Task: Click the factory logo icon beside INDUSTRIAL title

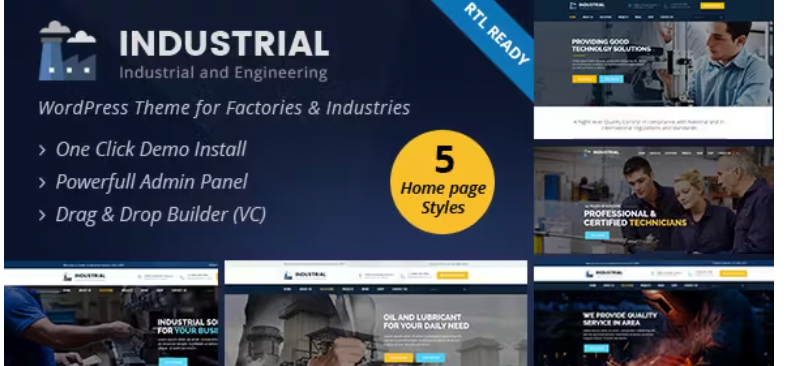Action: pos(67,51)
